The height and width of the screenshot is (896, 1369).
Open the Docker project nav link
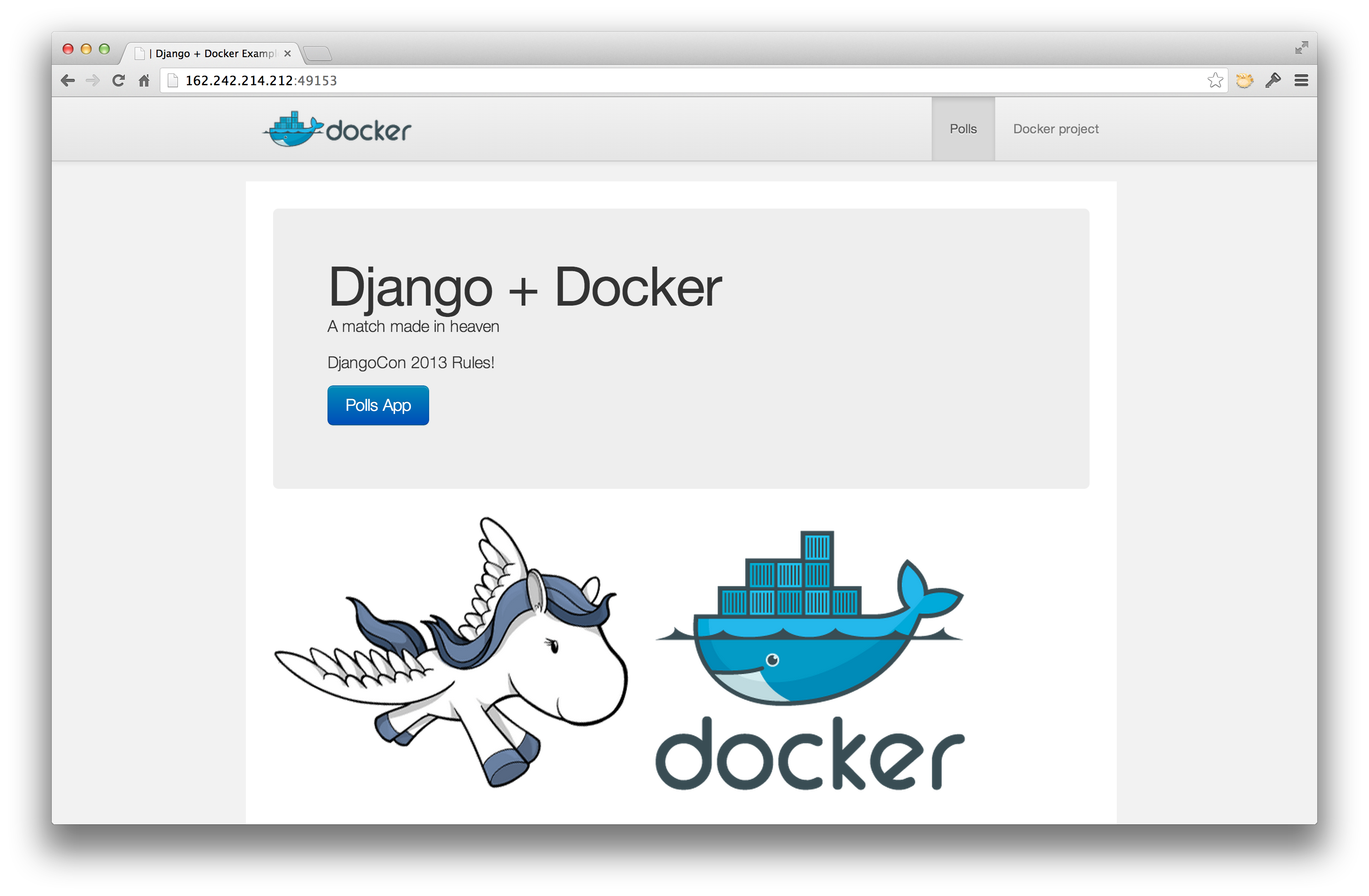(x=1056, y=129)
